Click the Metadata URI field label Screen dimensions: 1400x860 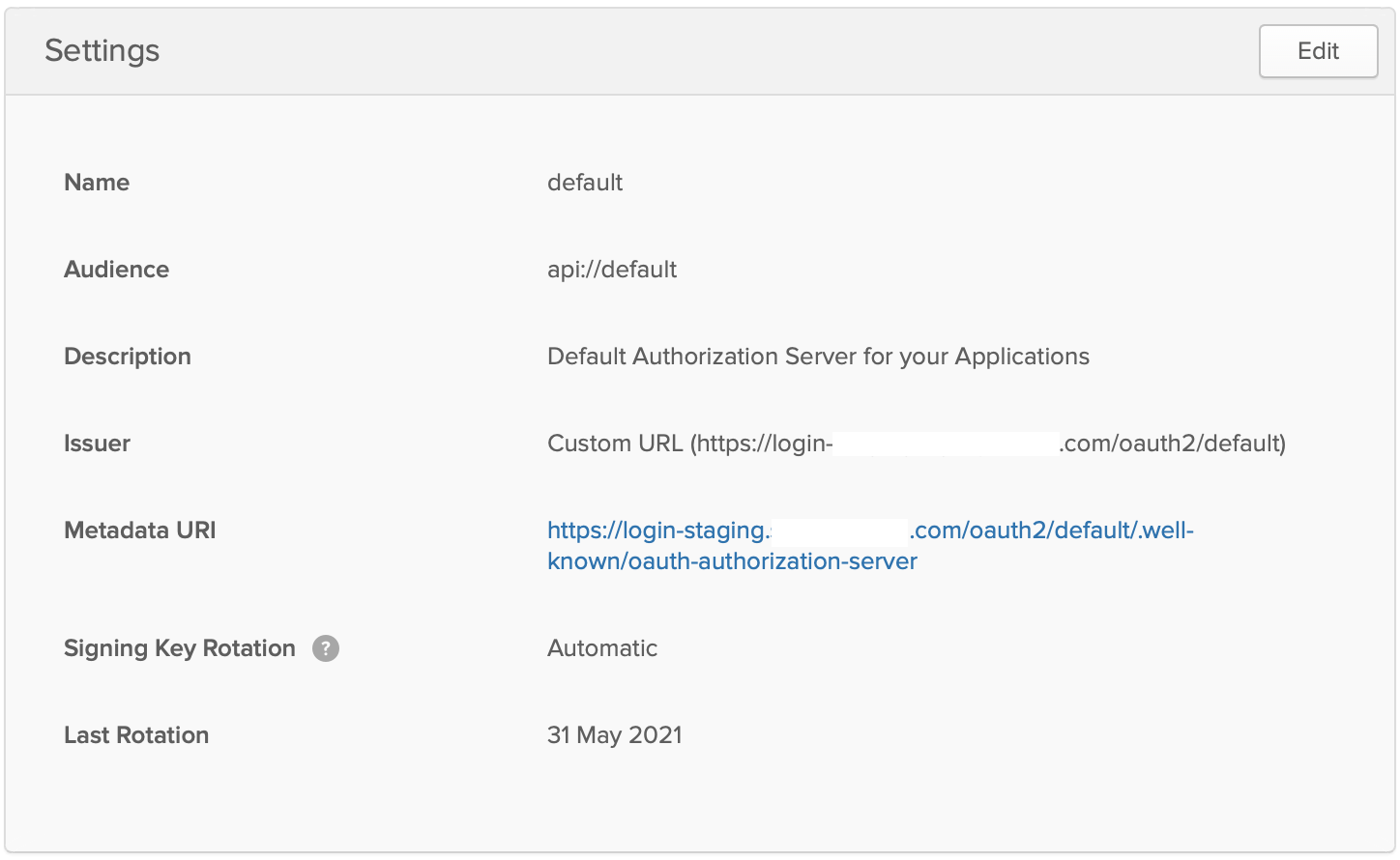point(140,530)
